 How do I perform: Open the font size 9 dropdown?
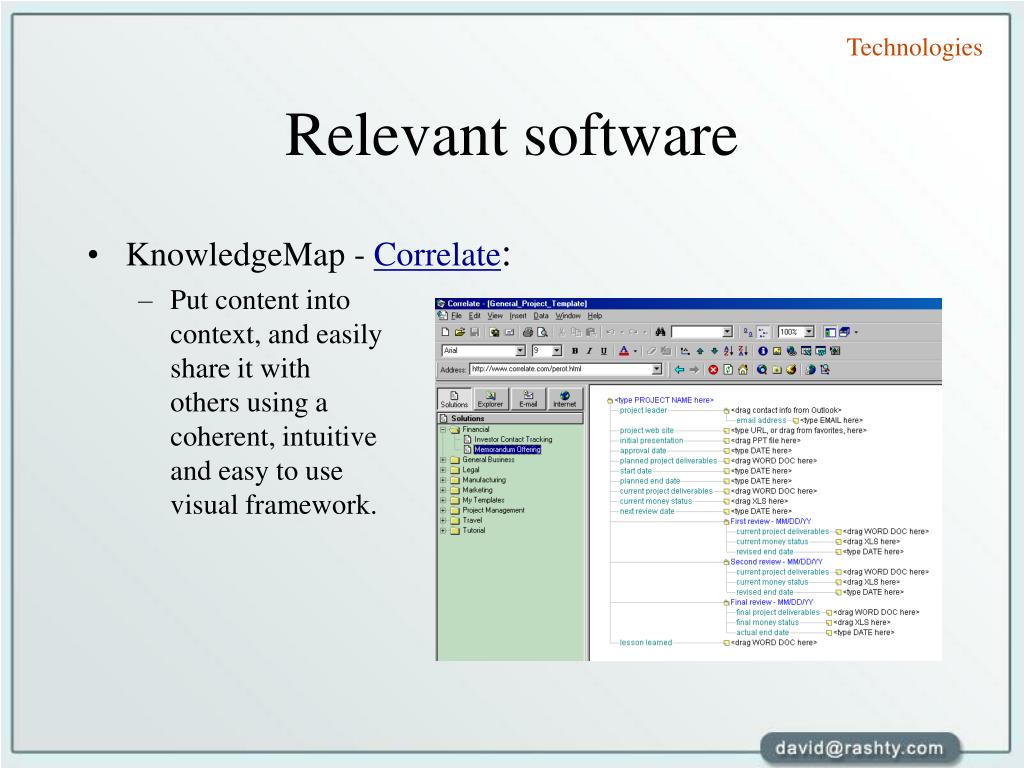pyautogui.click(x=557, y=351)
